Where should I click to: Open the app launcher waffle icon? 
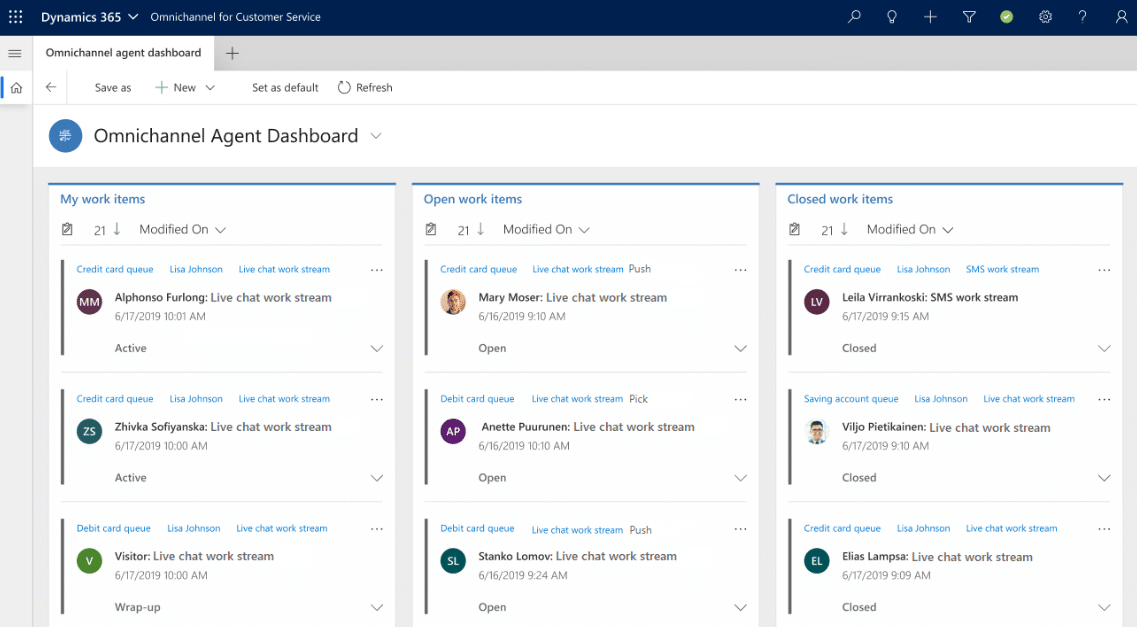pyautogui.click(x=15, y=17)
